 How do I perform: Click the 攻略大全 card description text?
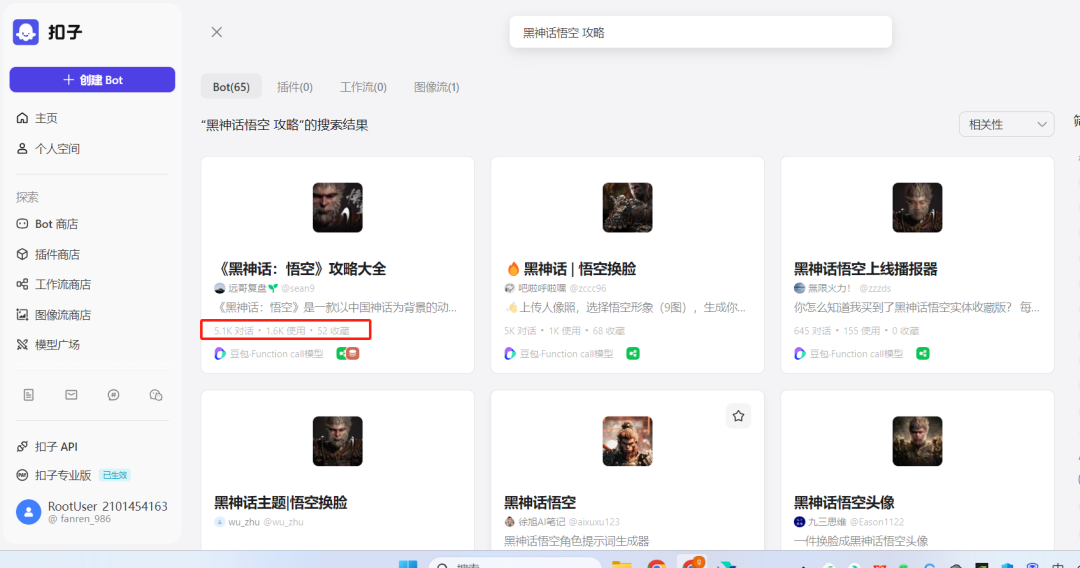pyautogui.click(x=336, y=308)
